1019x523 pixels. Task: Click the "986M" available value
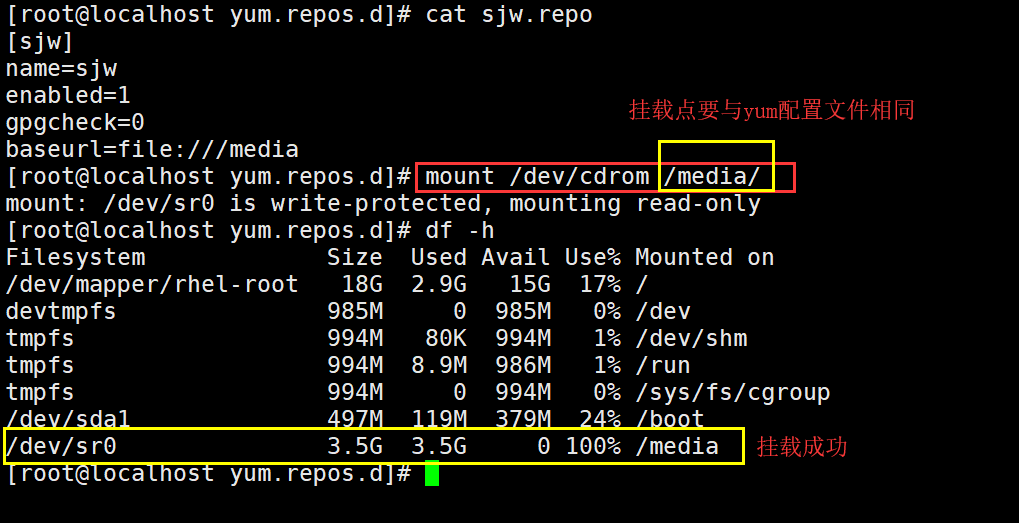click(x=522, y=366)
